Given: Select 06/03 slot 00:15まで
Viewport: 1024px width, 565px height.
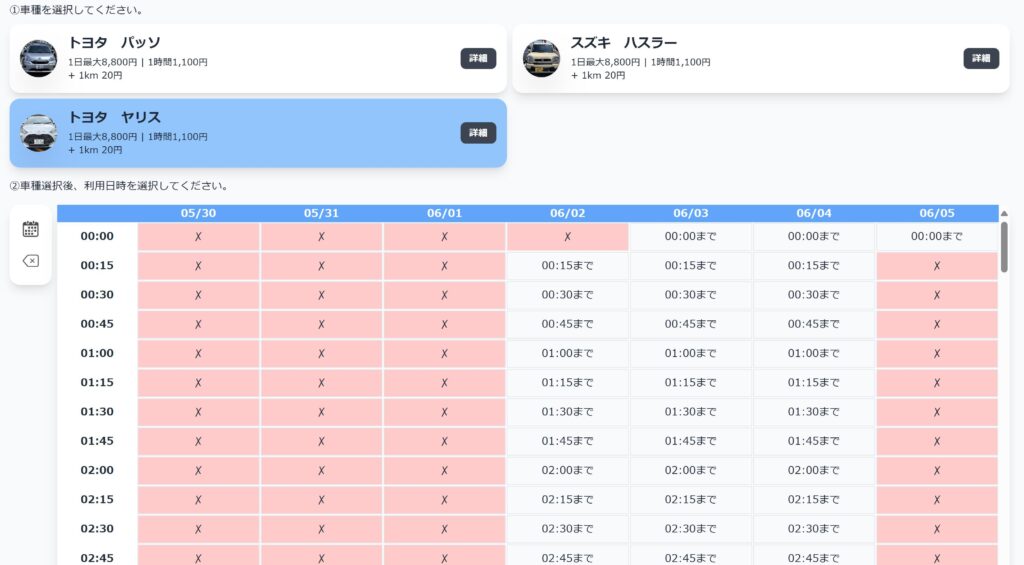Looking at the screenshot, I should pos(691,266).
